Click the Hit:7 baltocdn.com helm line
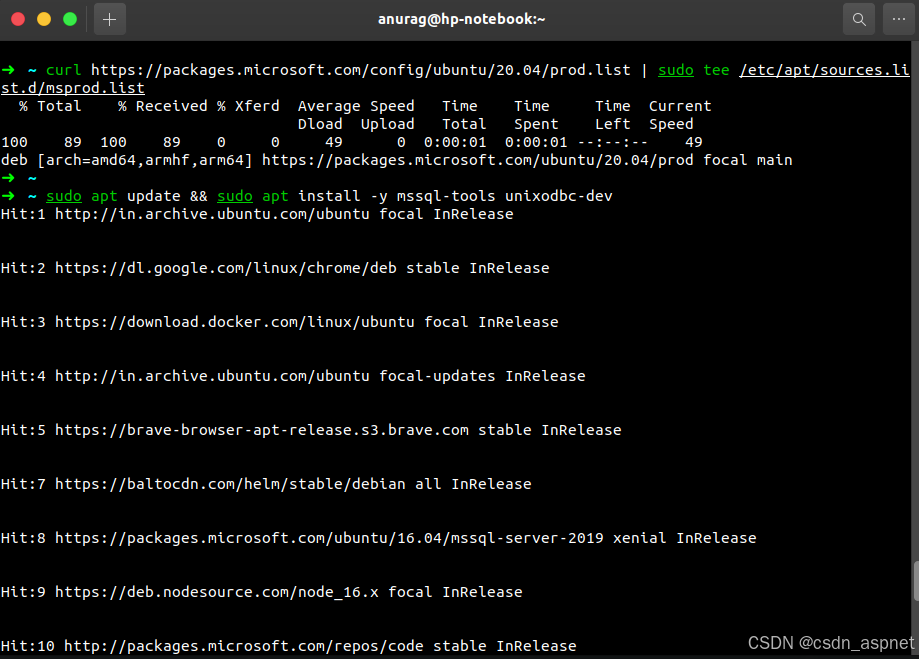 tap(266, 484)
